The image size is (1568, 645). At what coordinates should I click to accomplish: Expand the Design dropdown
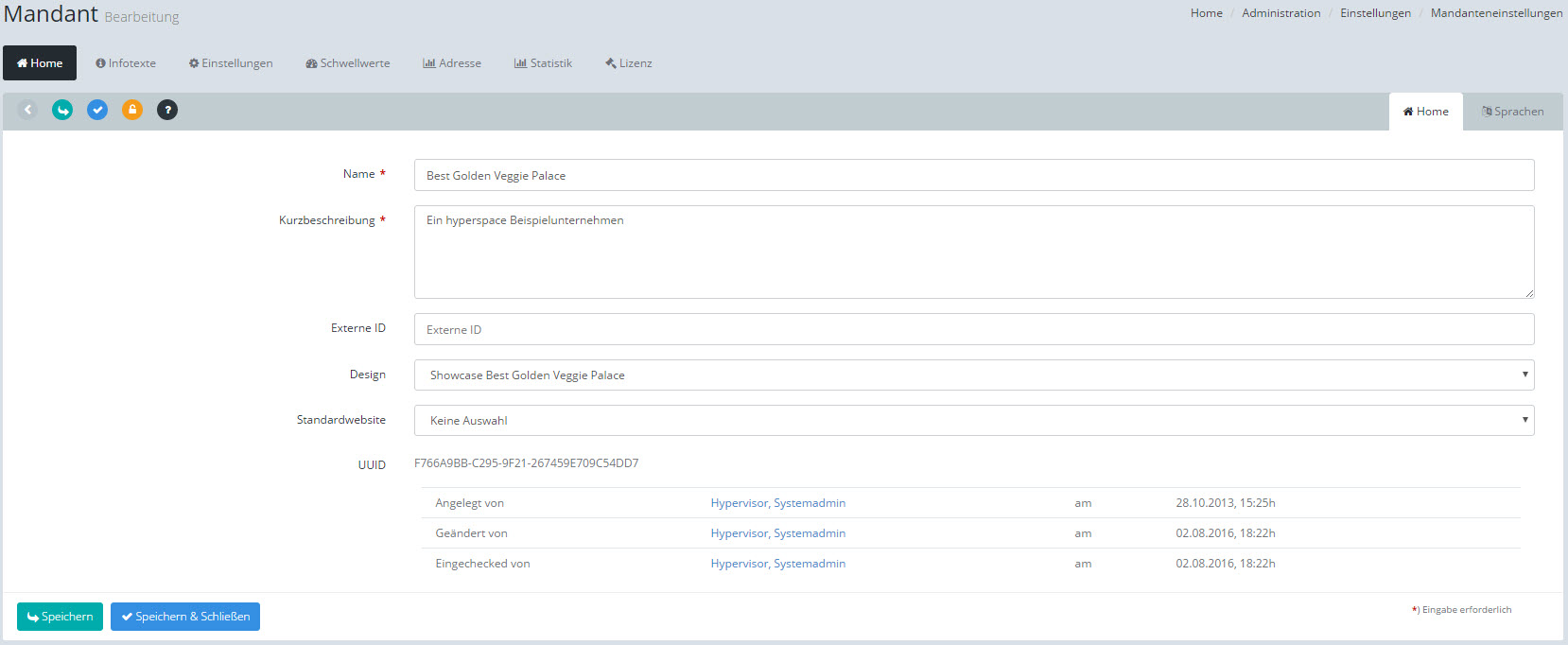[x=973, y=375]
